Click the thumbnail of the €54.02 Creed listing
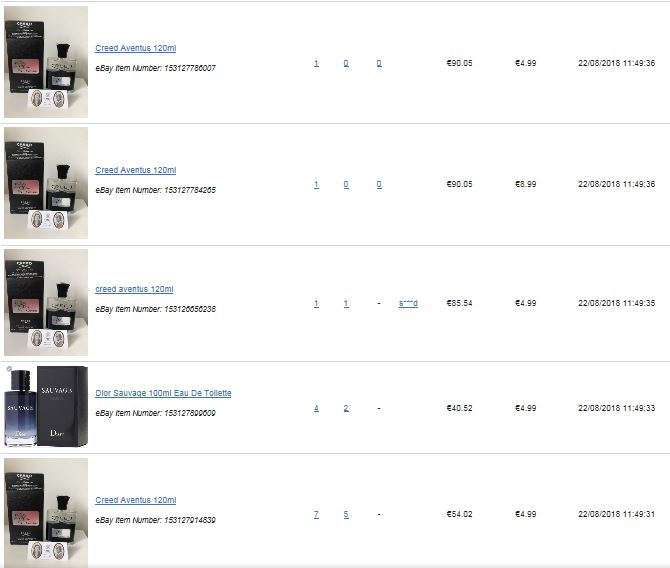Screen dimensions: 670x568 [46, 513]
